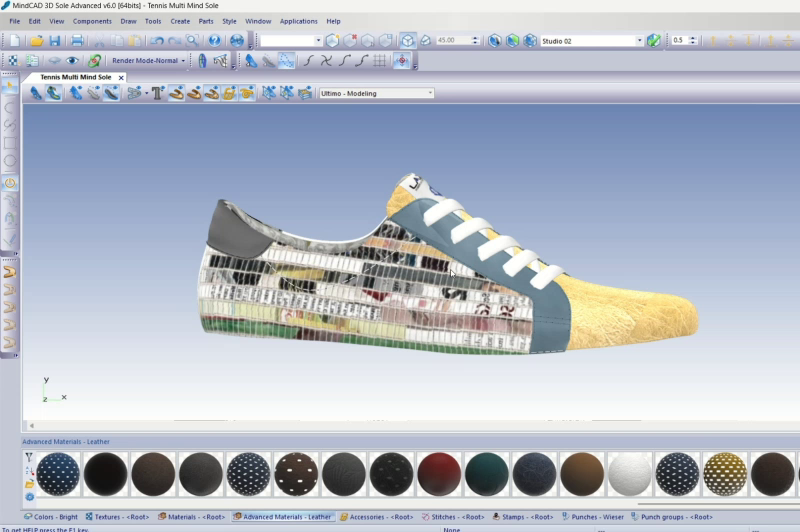Click the New document icon

(15, 41)
